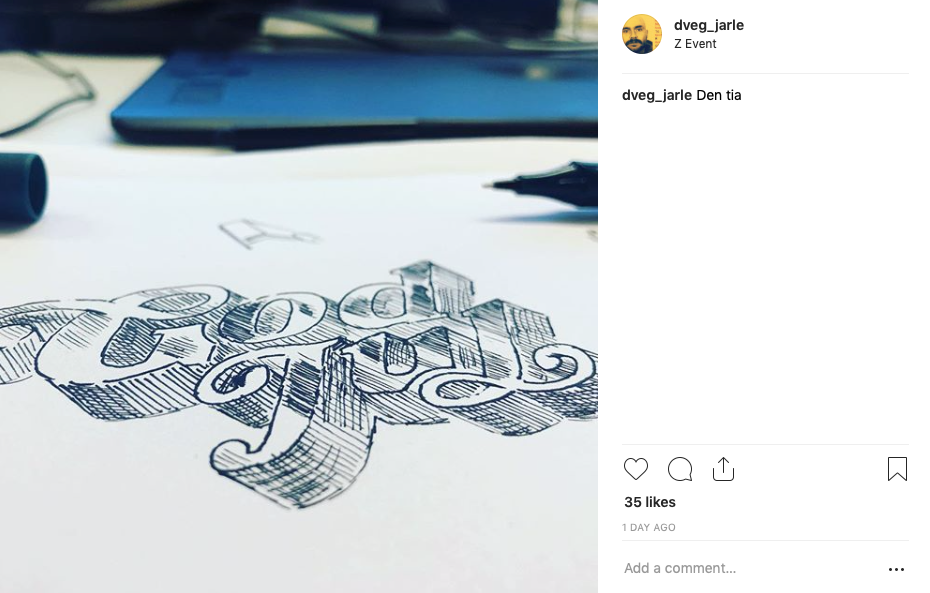Viewport: 930px width, 593px height.
Task: View who liked via 35 likes
Action: 650,502
